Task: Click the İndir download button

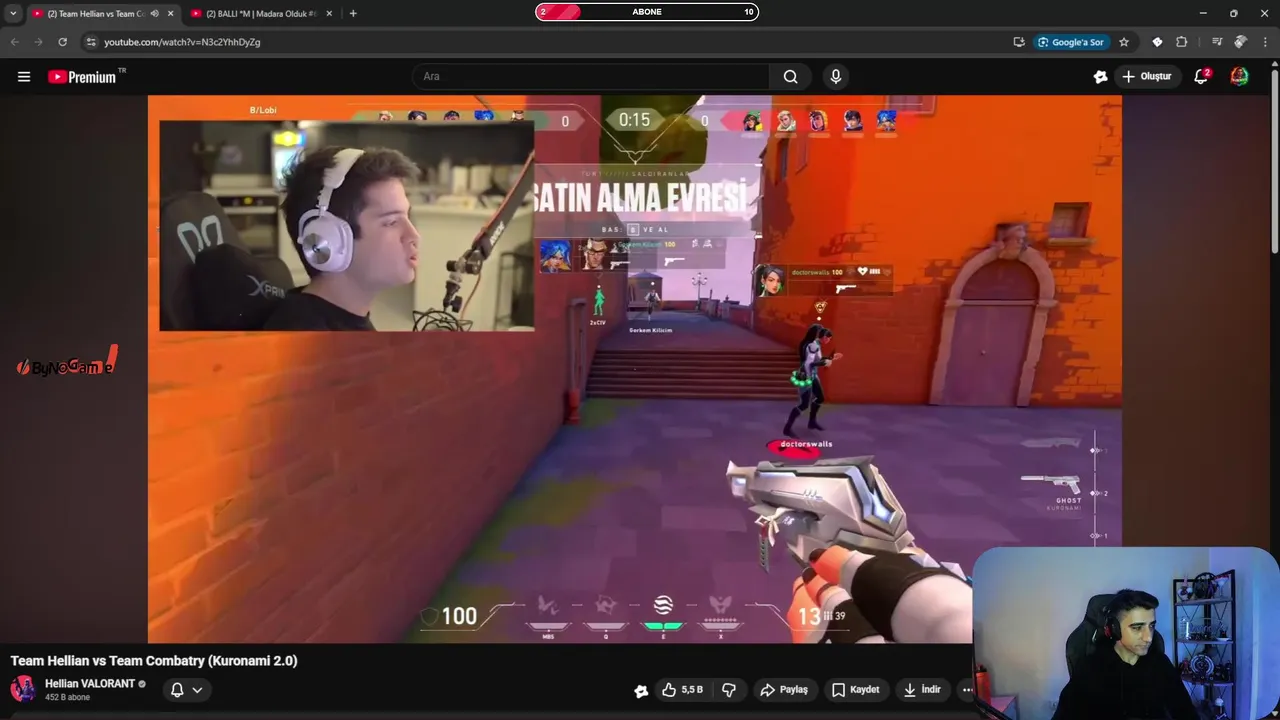Action: [922, 690]
